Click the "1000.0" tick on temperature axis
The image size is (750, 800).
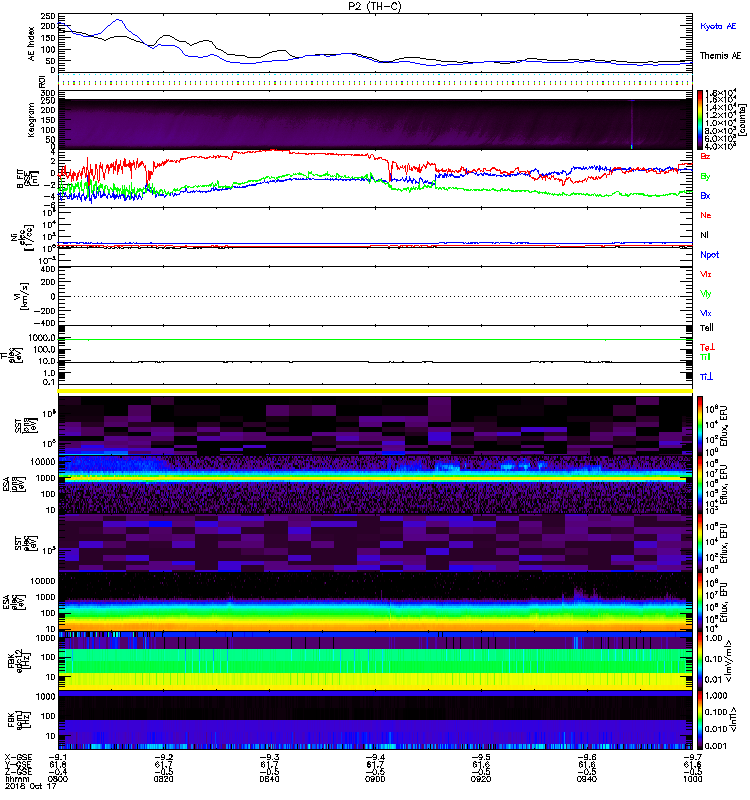[42, 338]
